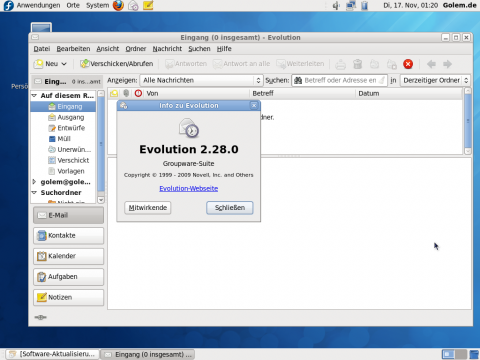This screenshot has width=480, height=360.
Task: Click the not-junk icon in the toolbar
Action: point(392,64)
